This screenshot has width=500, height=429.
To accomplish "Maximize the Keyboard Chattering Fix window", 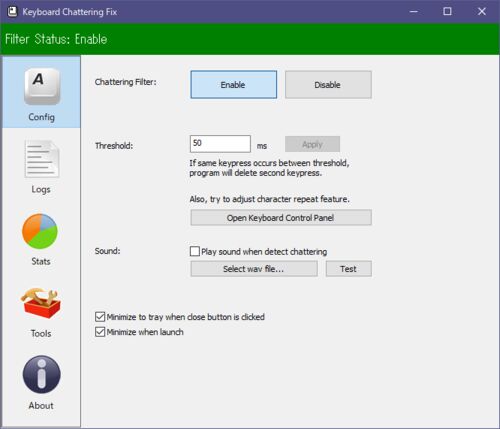I will (447, 12).
